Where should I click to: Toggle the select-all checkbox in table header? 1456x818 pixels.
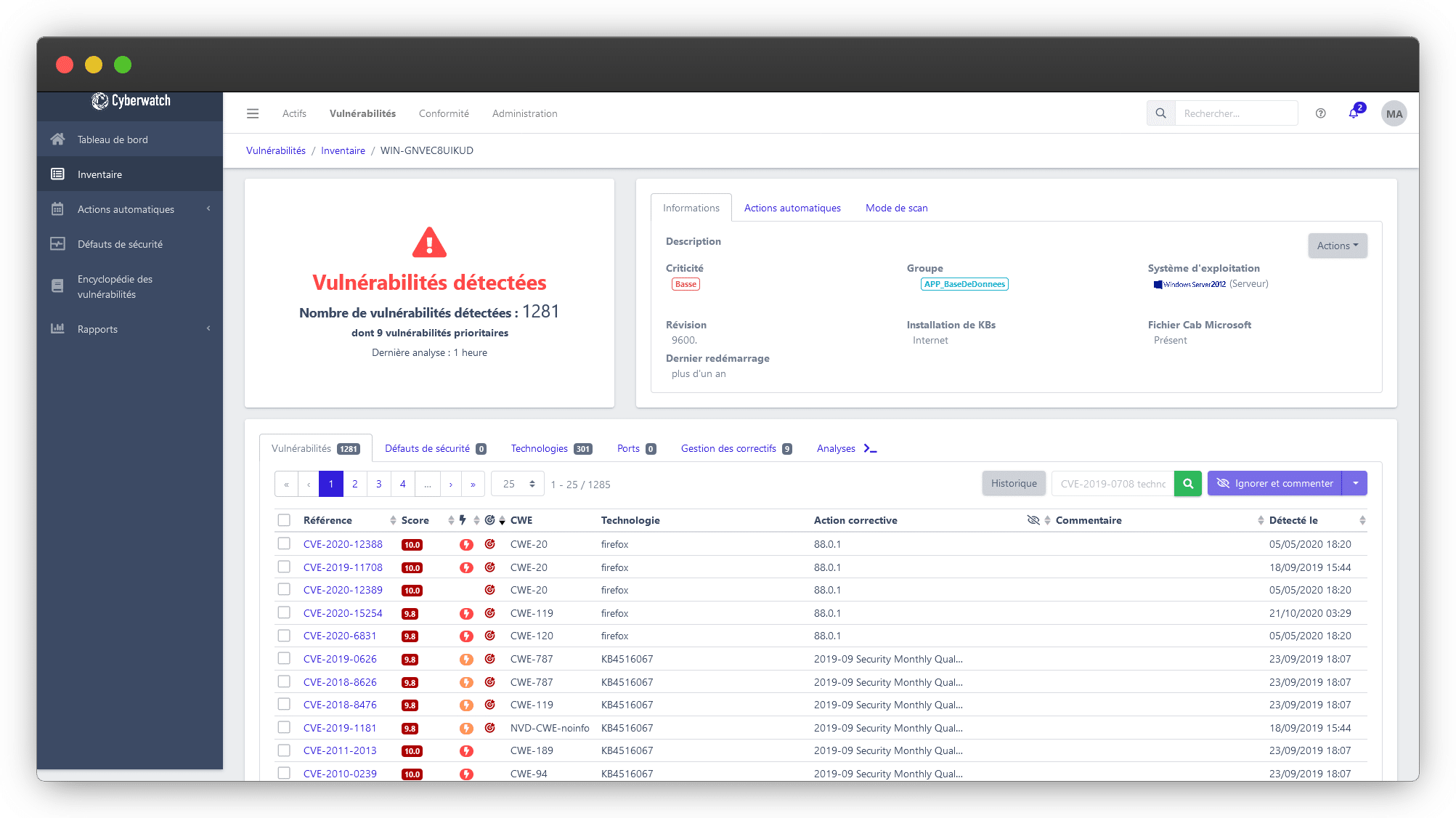(284, 519)
